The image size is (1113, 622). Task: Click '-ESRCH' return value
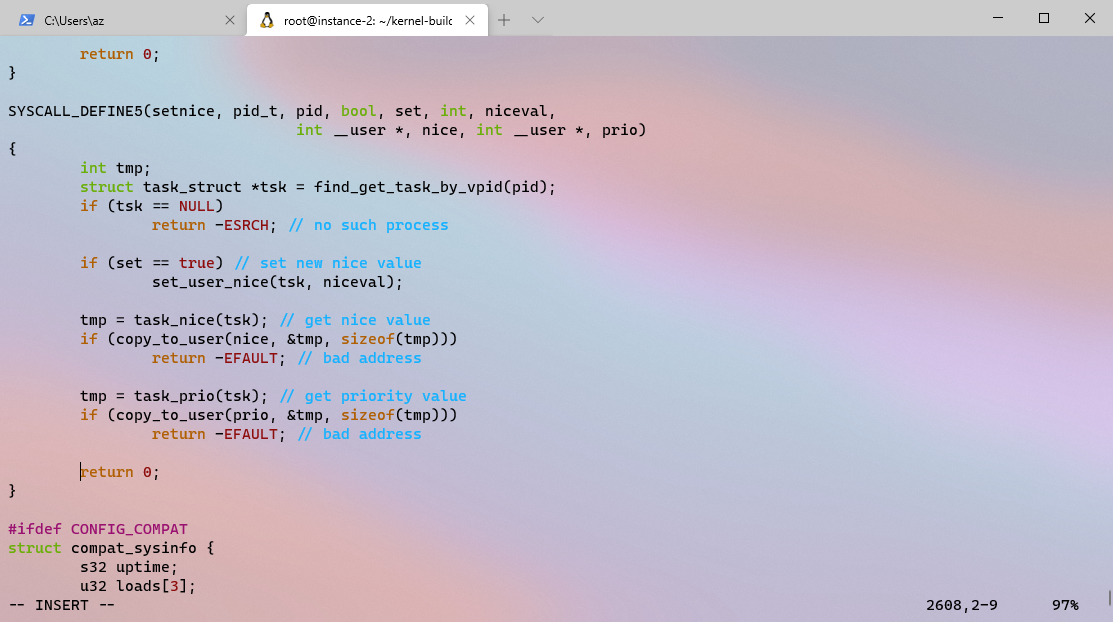coord(241,225)
